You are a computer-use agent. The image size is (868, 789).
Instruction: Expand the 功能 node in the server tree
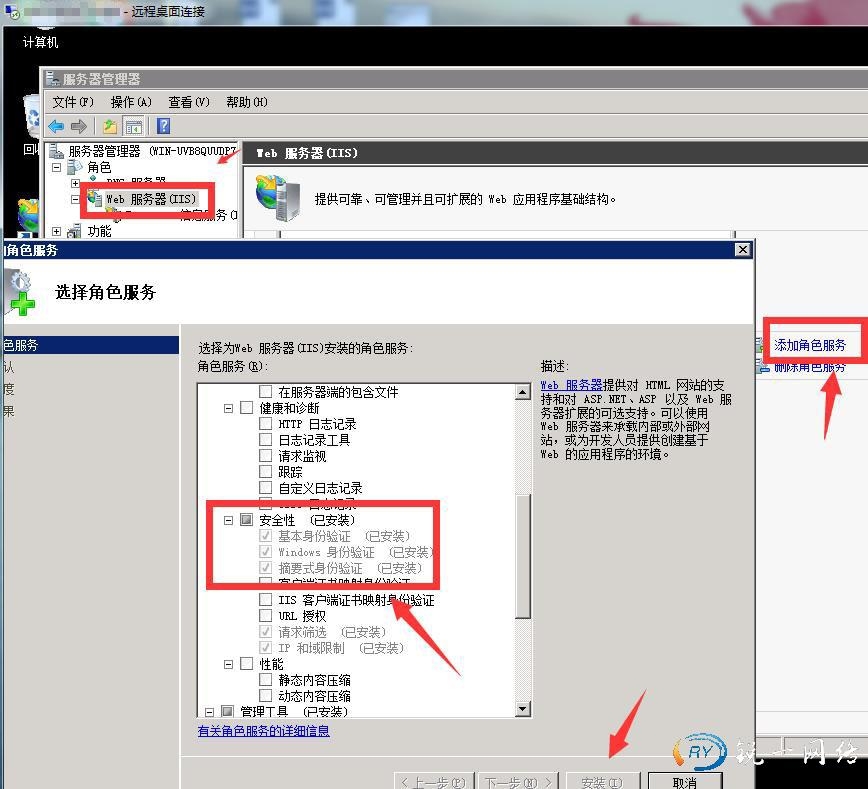coord(57,232)
